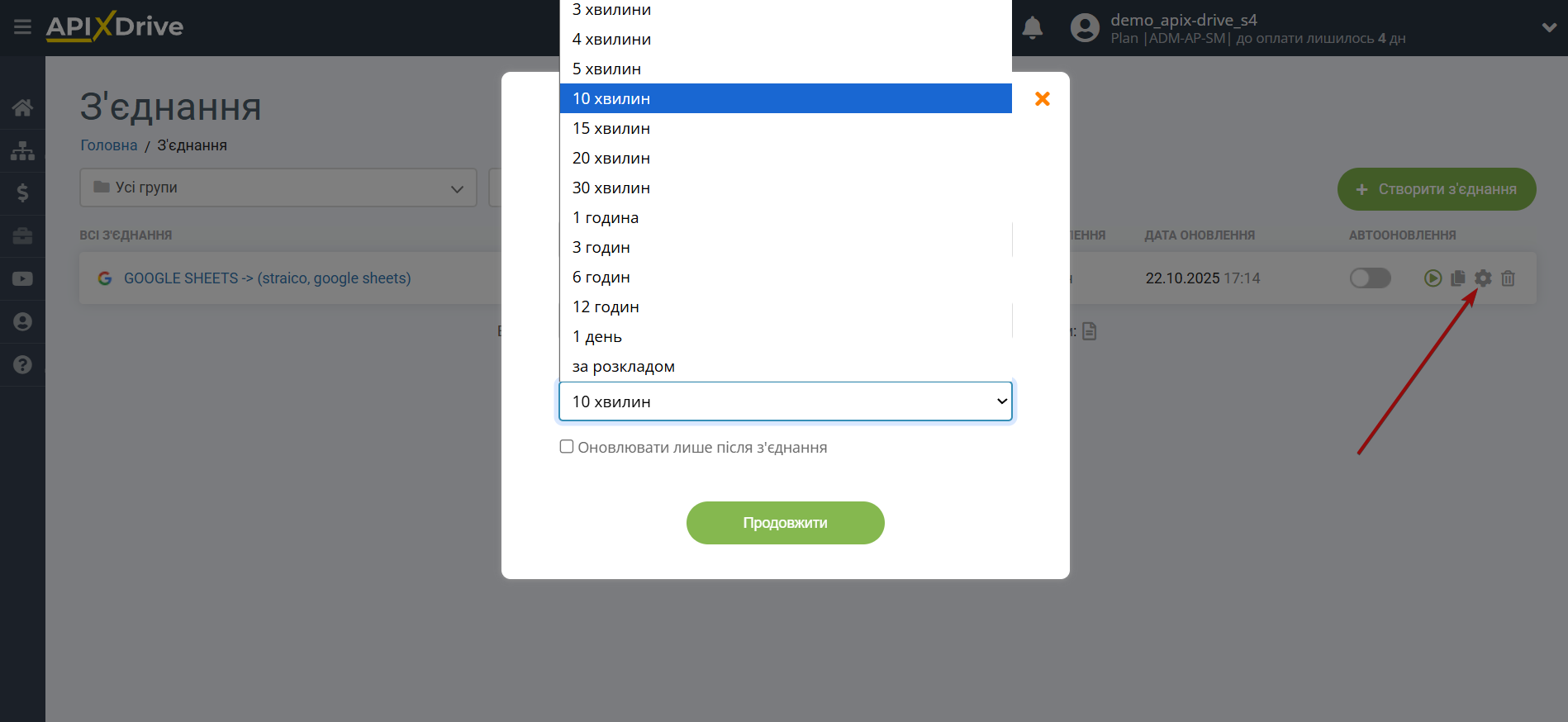Open the help question mark icon

(x=22, y=364)
